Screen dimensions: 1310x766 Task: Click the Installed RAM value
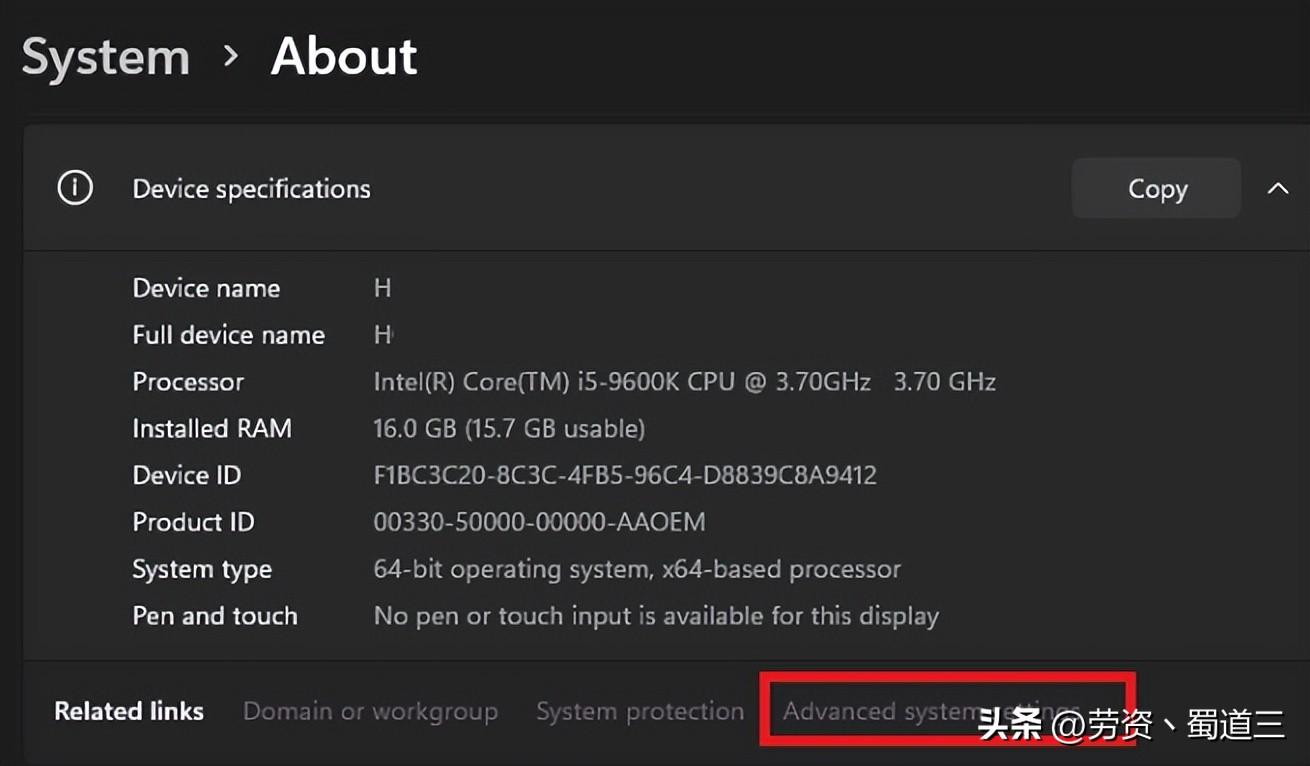(x=508, y=428)
